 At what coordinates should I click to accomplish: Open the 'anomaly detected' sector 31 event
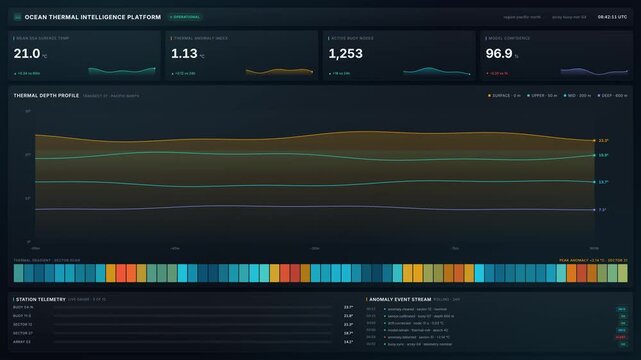(497, 337)
